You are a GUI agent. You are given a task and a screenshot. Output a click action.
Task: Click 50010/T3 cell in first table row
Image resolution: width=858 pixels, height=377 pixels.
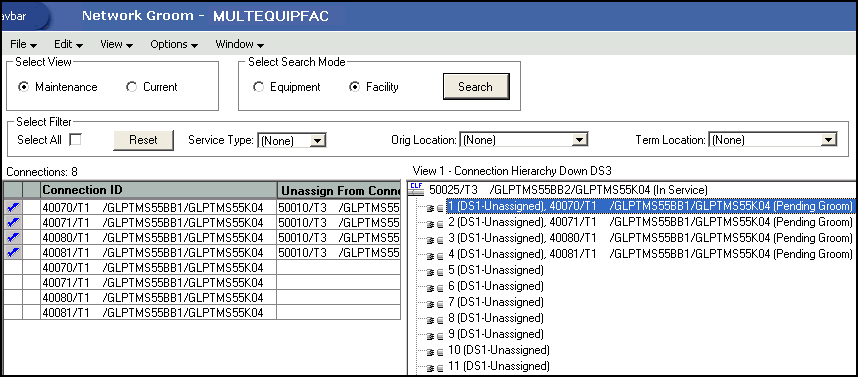(x=339, y=207)
